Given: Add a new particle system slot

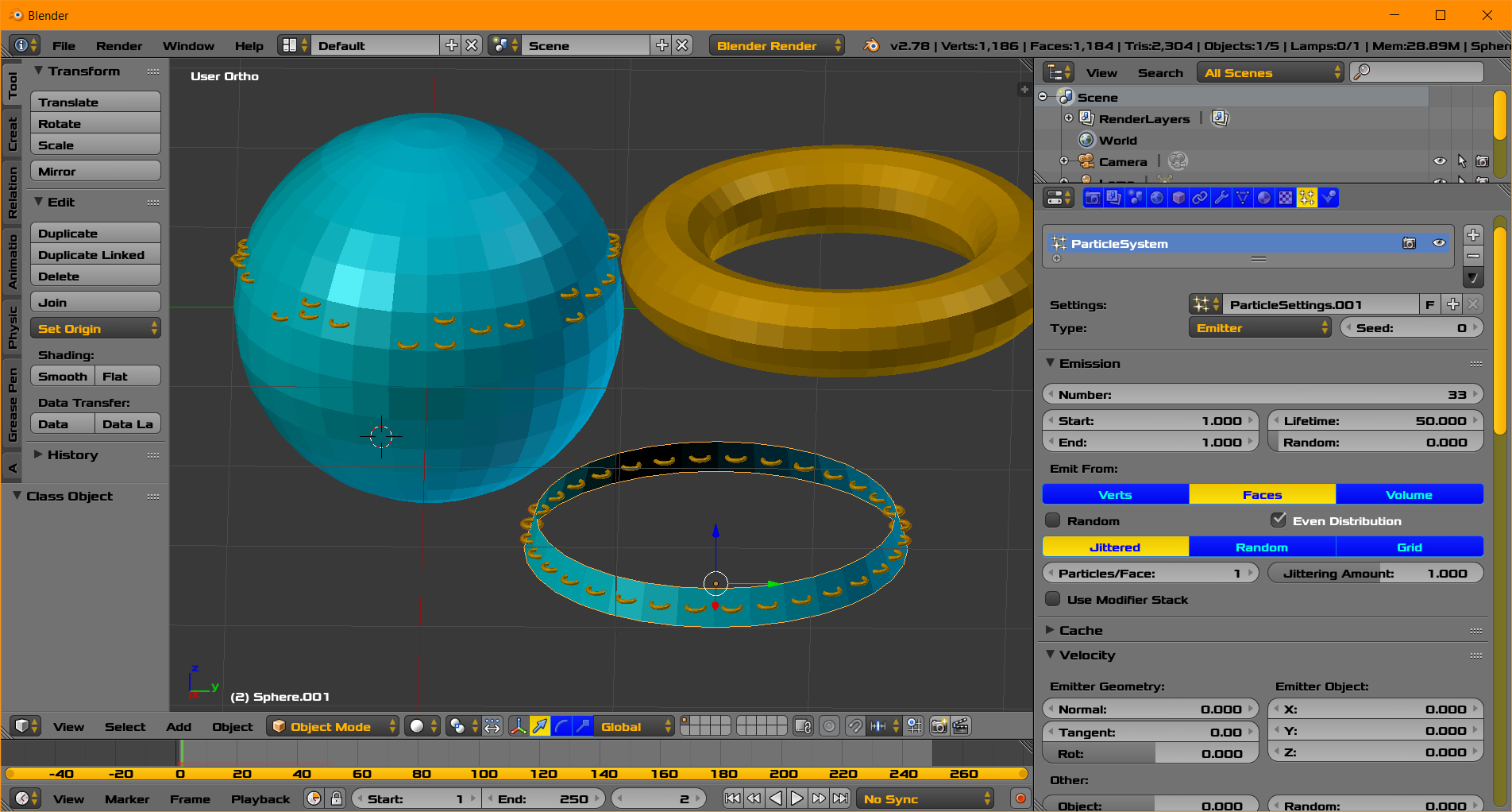Looking at the screenshot, I should click(x=1473, y=235).
